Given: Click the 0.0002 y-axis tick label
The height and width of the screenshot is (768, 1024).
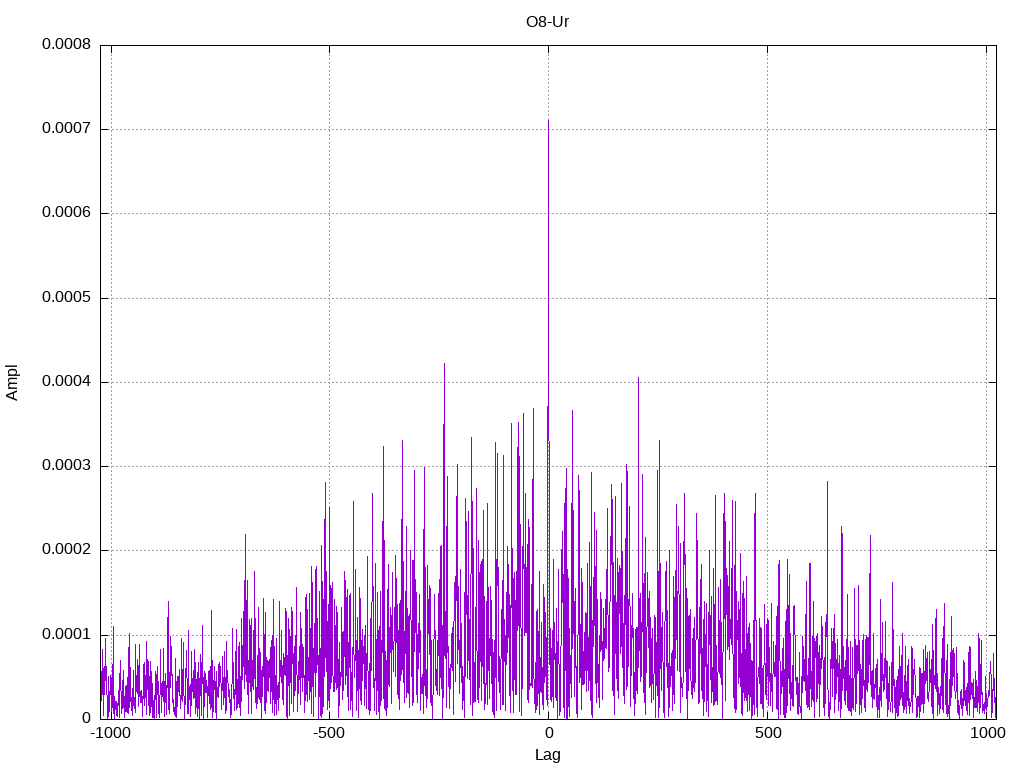Looking at the screenshot, I should pyautogui.click(x=67, y=550).
